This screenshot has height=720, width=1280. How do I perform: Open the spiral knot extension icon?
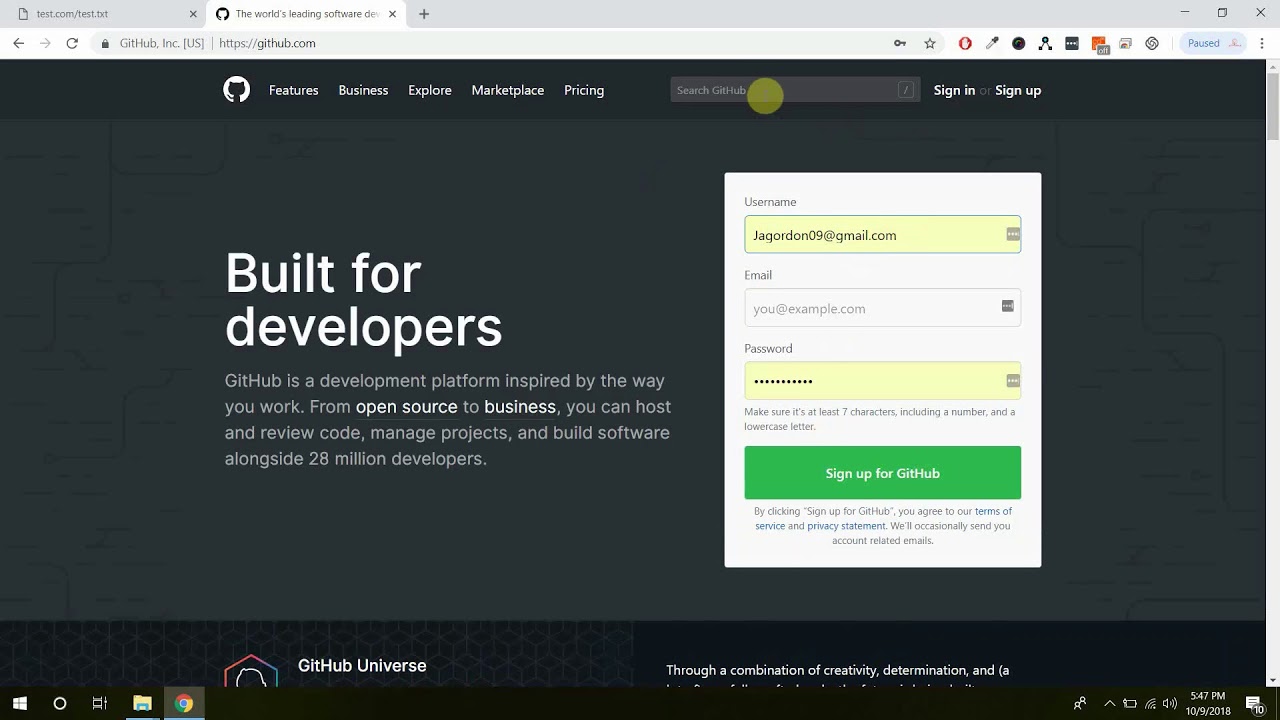(1152, 43)
